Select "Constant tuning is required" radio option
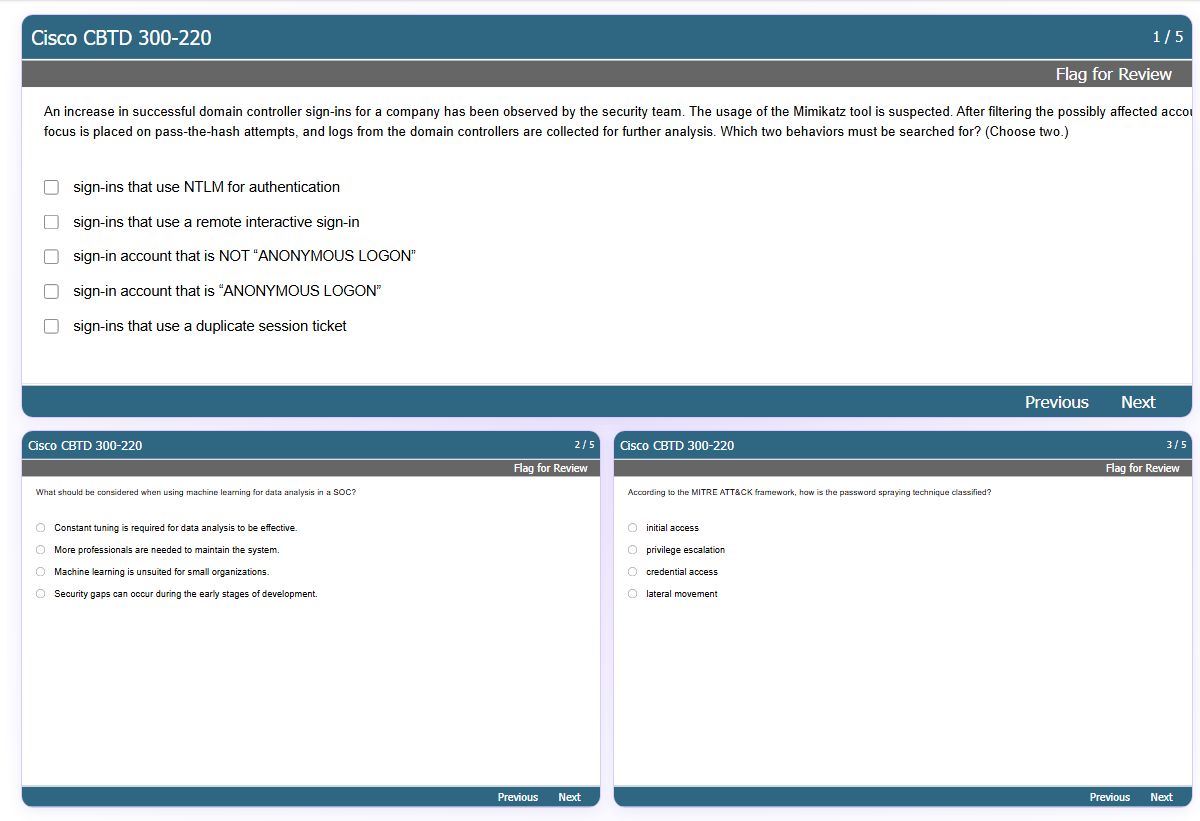The width and height of the screenshot is (1200, 821). click(x=41, y=528)
